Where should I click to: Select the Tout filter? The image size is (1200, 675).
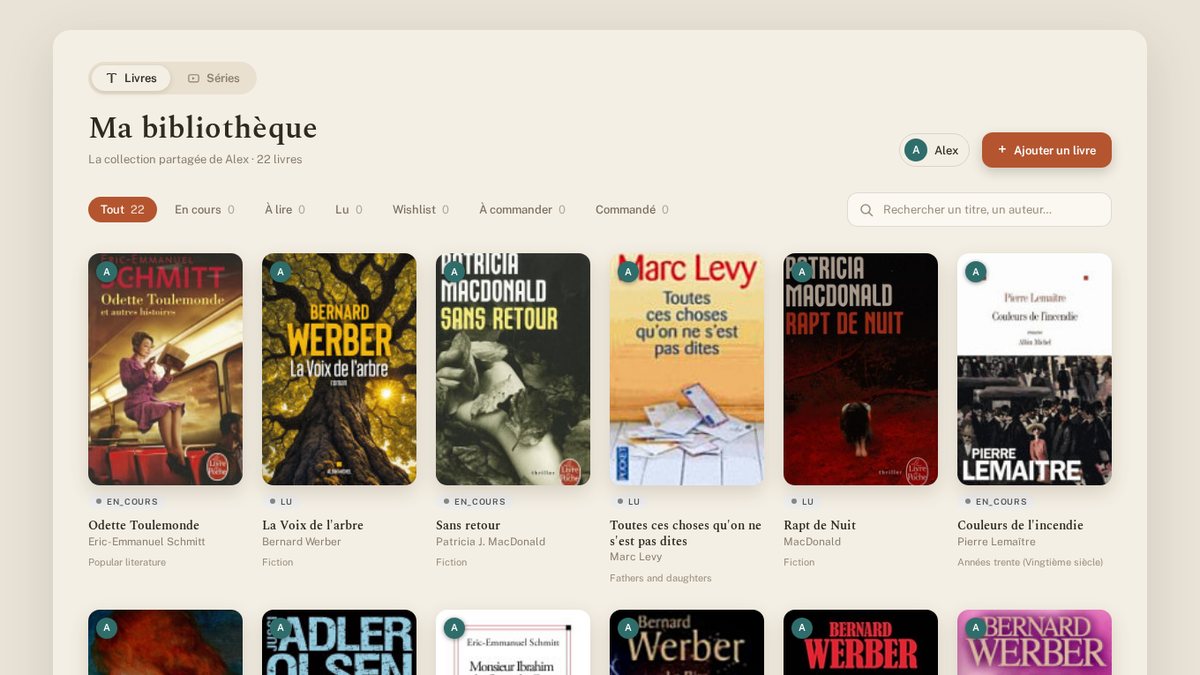coord(122,209)
